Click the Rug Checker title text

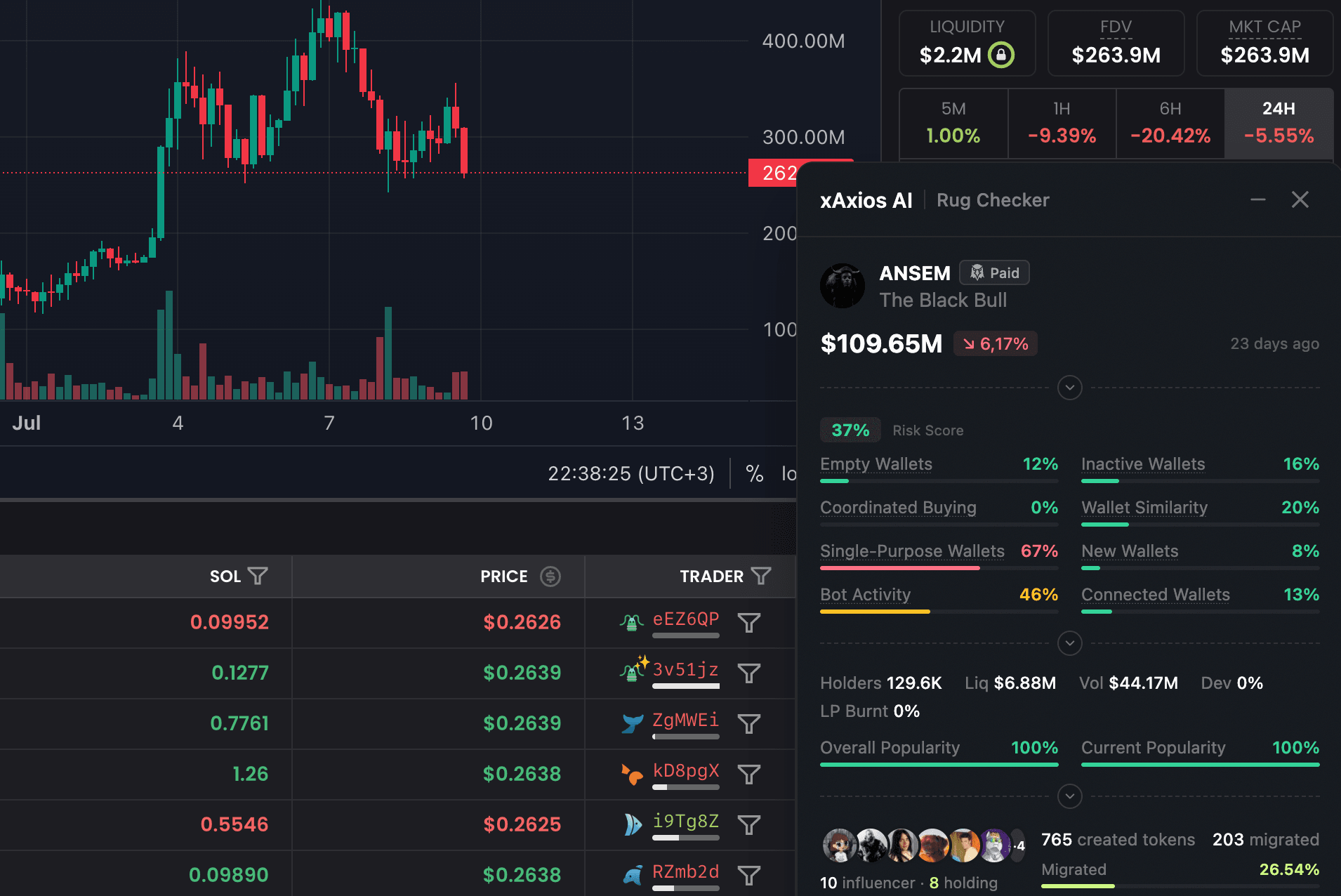pos(993,200)
